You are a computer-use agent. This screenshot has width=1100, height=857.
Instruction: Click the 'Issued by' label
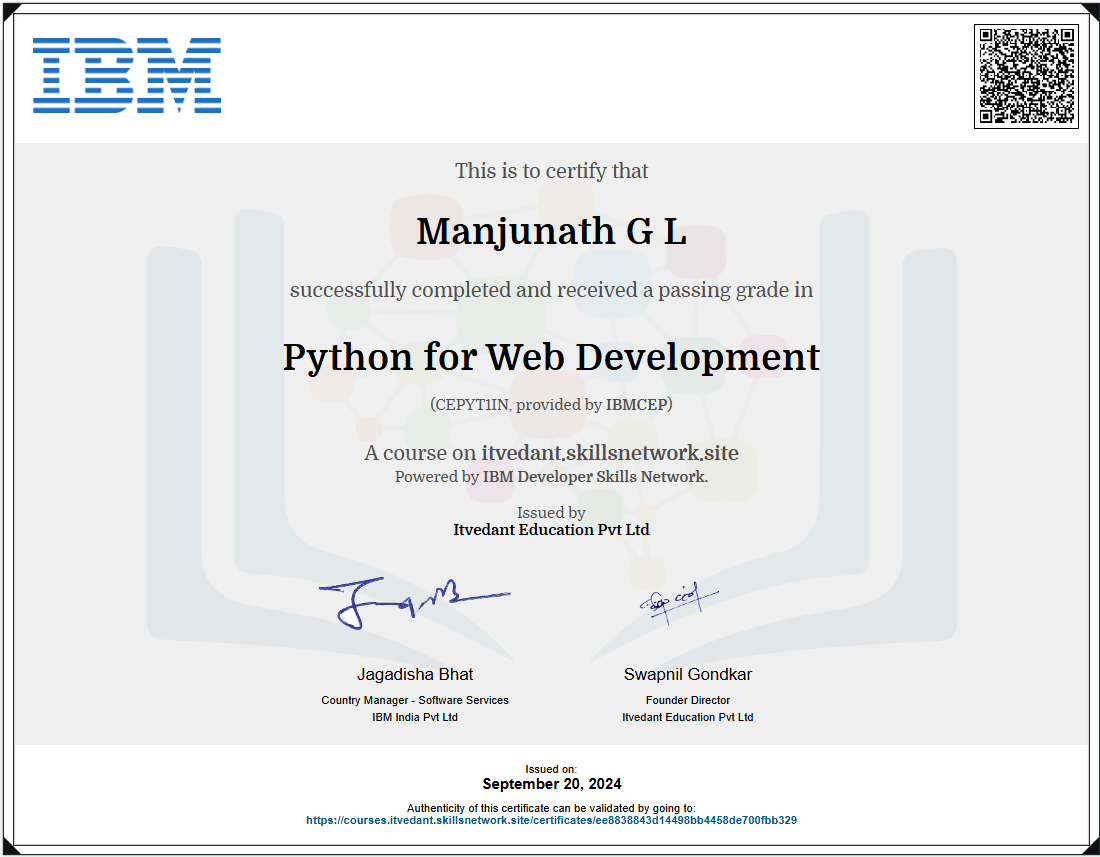[551, 513]
